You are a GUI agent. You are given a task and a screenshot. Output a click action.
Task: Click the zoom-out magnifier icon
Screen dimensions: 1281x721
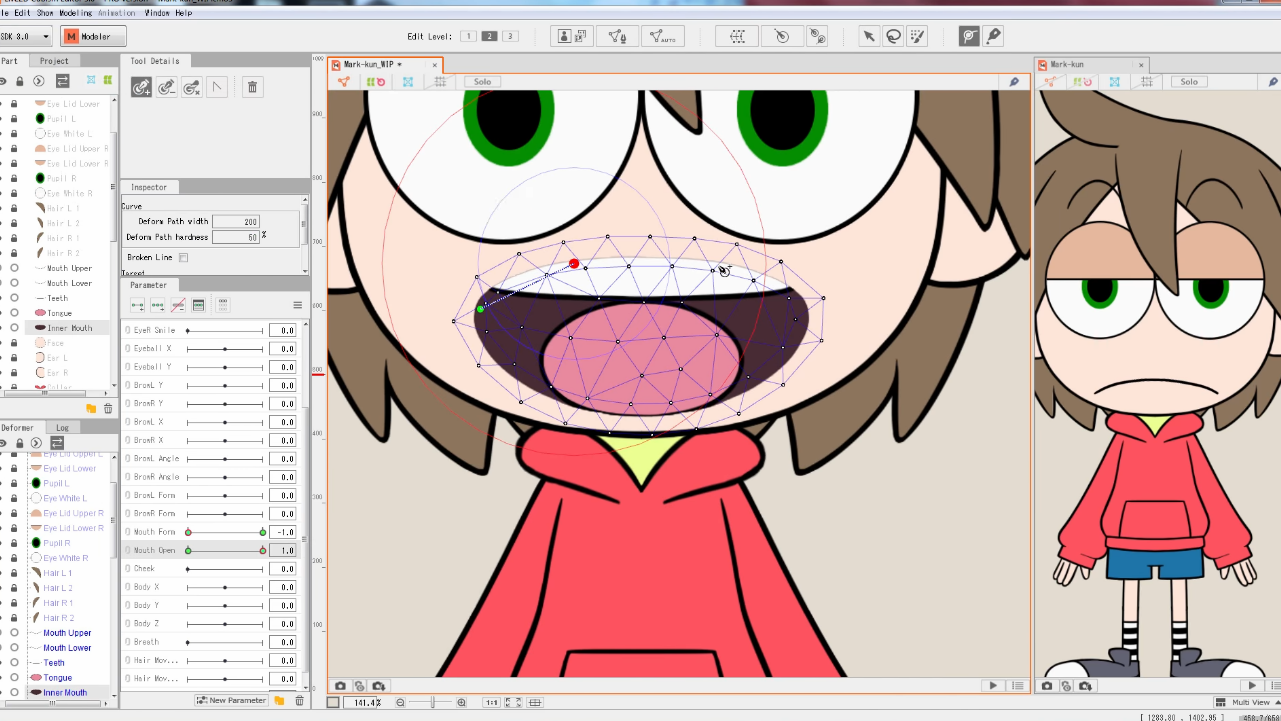(400, 702)
